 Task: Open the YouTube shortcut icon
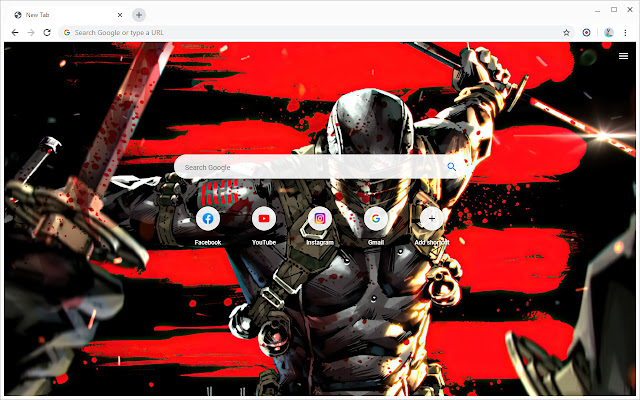[264, 219]
